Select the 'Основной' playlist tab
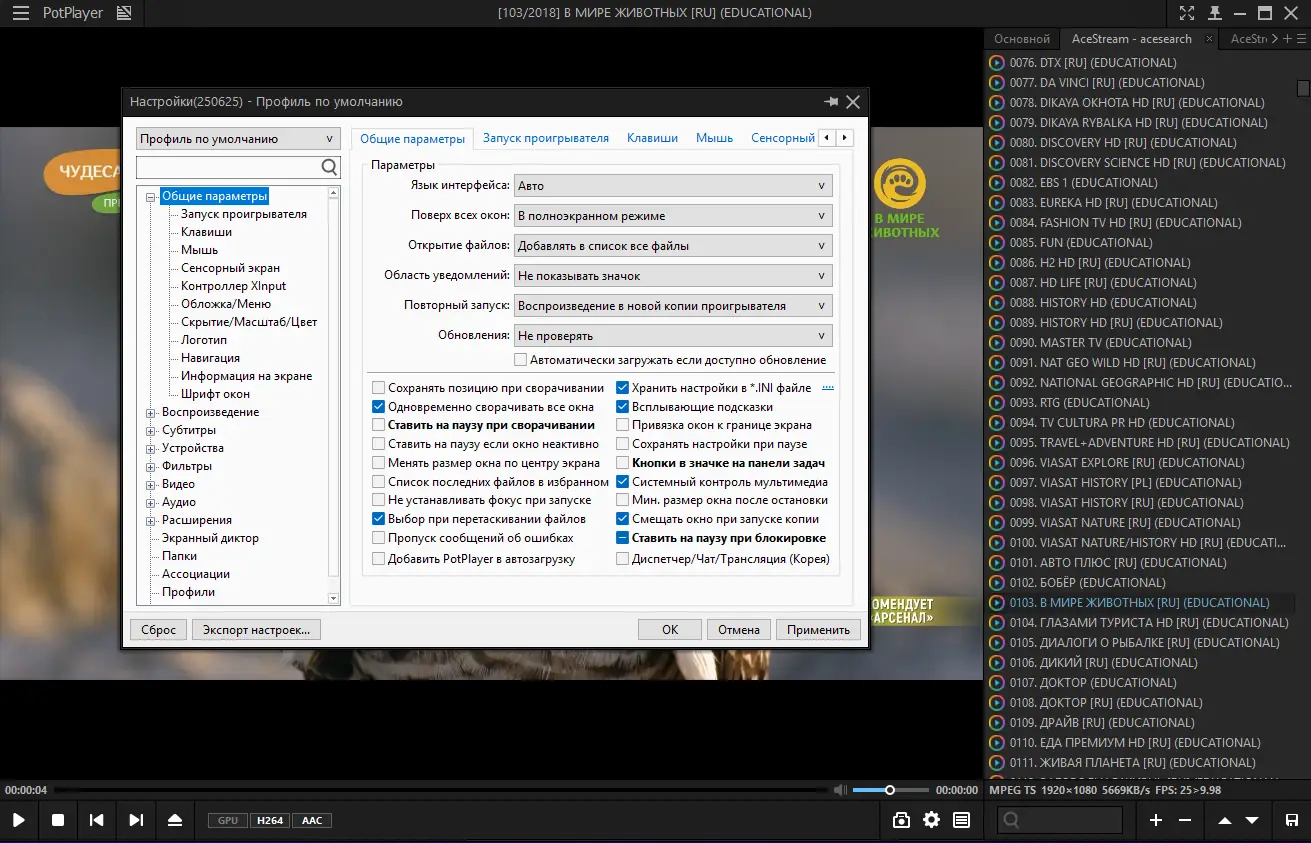Viewport: 1311px width, 843px height. (1022, 39)
